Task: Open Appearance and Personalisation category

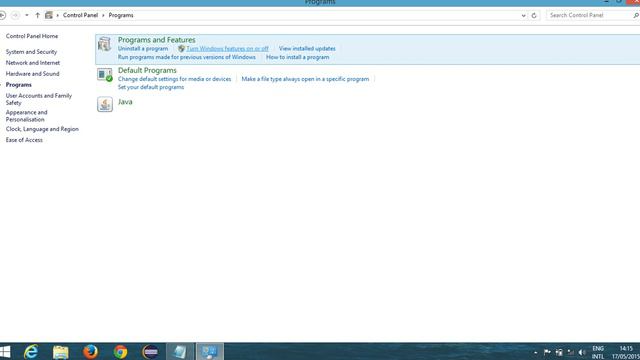Action: coord(27,116)
